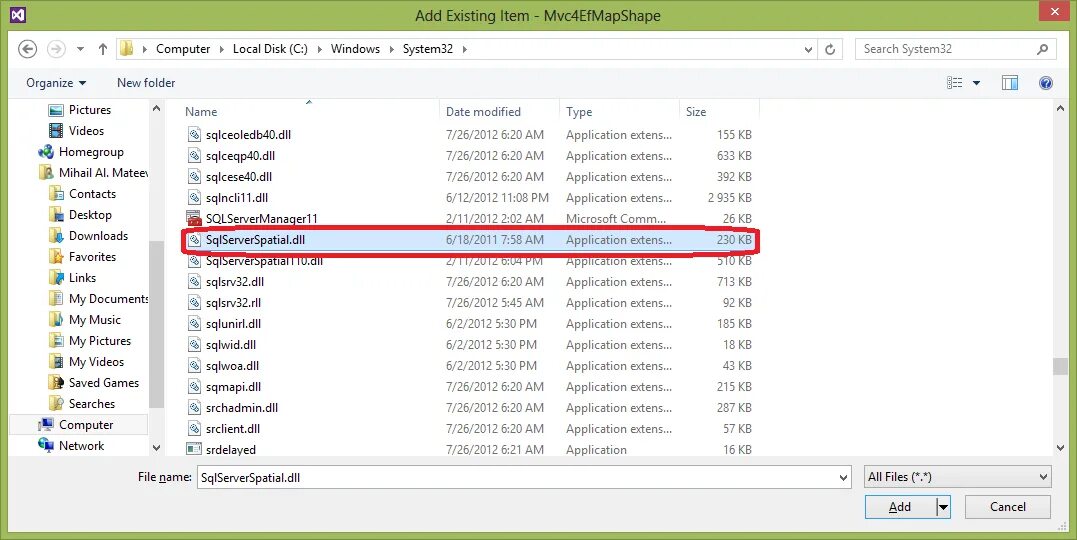Click the Windows breadcrumb segment
1077x540 pixels.
[355, 49]
